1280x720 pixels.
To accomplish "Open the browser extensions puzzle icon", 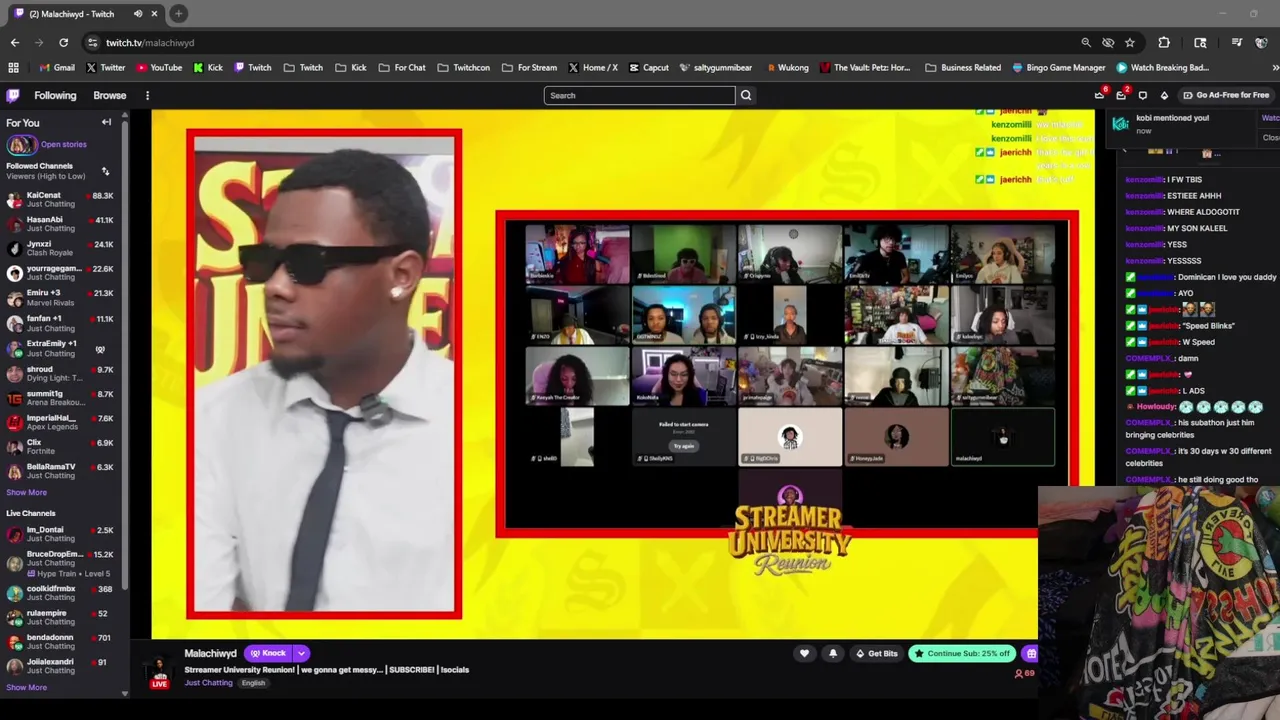I will point(1164,43).
